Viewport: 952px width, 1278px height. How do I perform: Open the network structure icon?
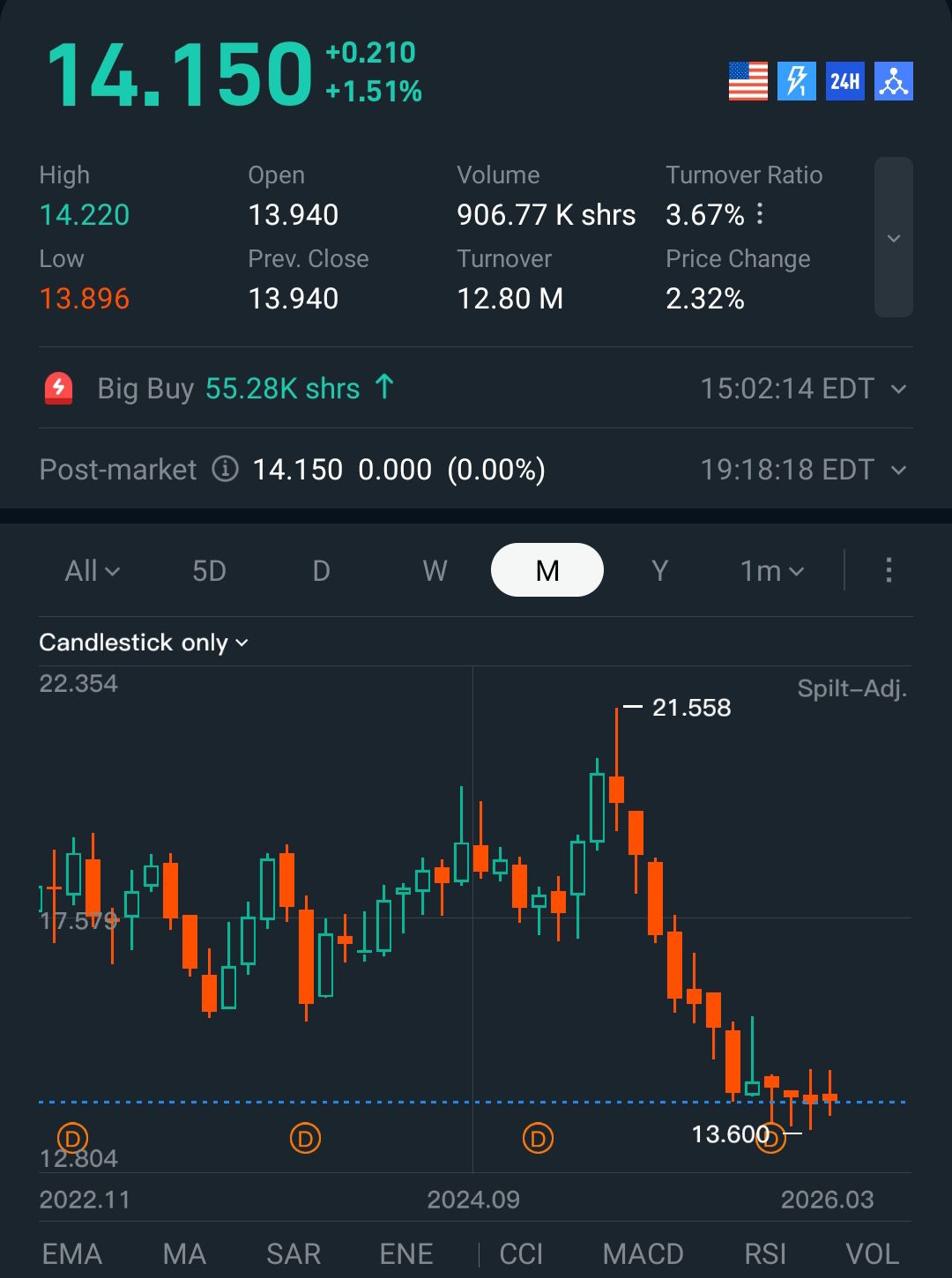click(893, 82)
